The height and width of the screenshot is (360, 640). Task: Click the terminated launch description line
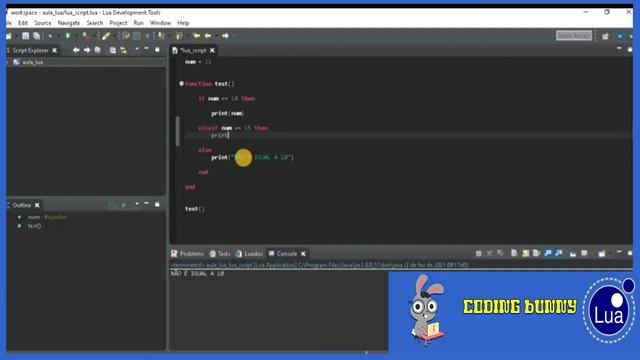tap(320, 265)
